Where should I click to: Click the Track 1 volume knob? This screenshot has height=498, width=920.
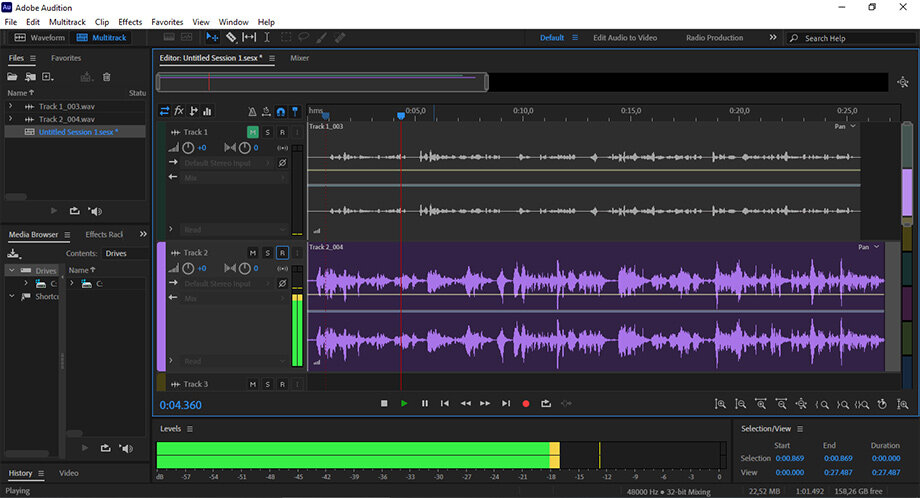pos(187,148)
